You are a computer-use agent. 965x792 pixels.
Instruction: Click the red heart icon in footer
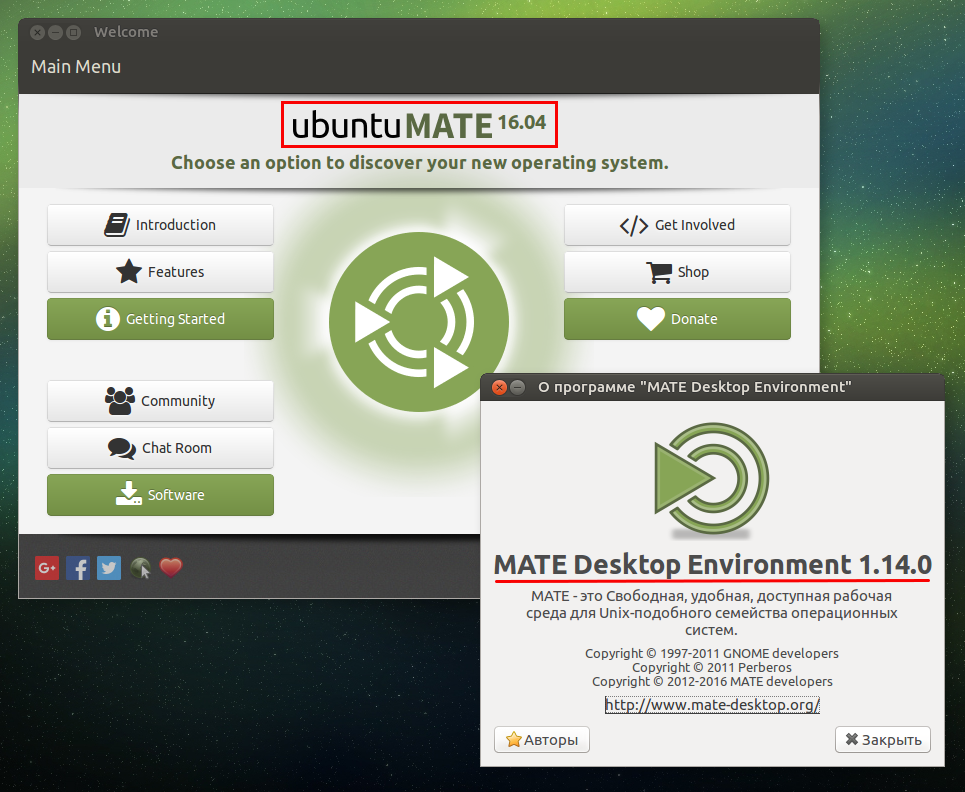click(171, 567)
